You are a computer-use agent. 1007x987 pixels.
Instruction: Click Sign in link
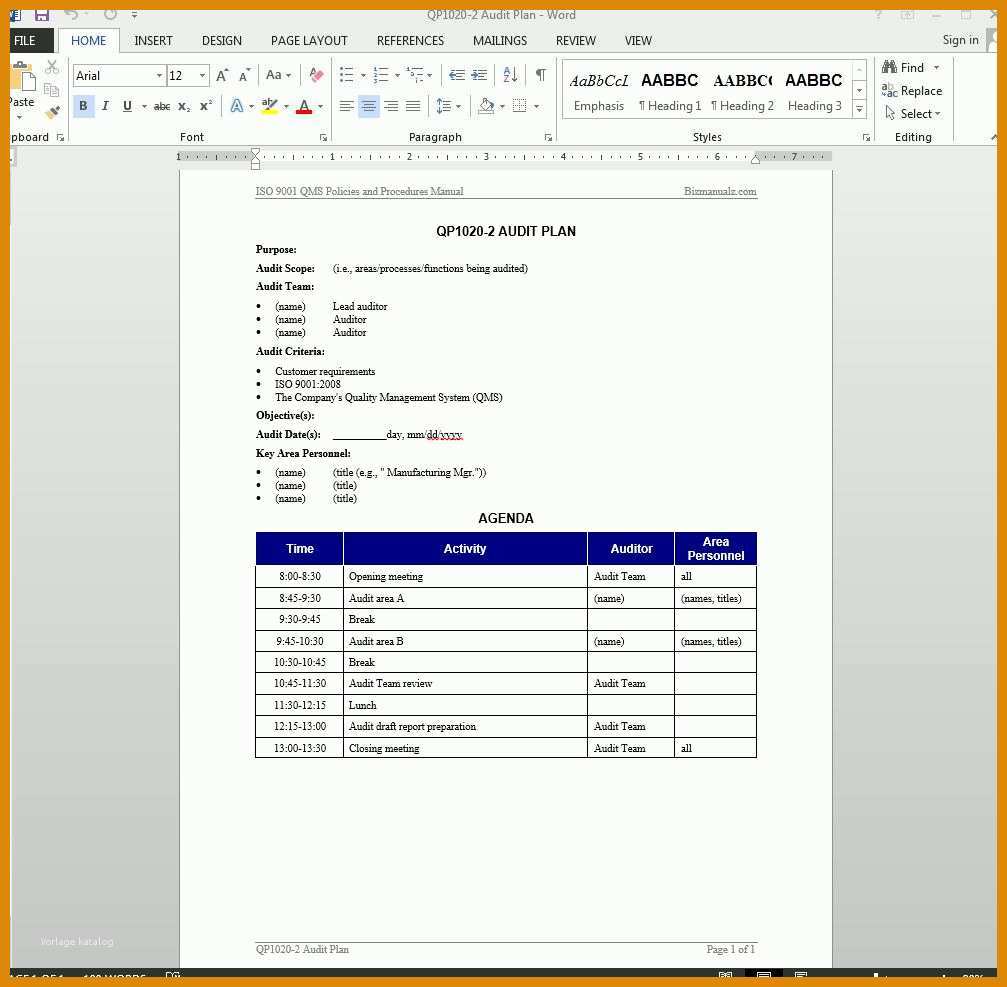tap(960, 40)
